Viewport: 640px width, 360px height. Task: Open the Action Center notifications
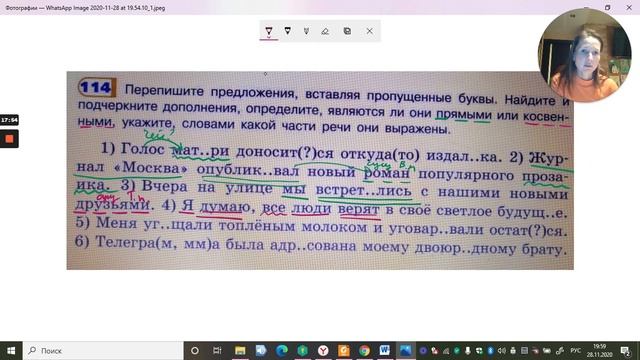click(x=625, y=351)
